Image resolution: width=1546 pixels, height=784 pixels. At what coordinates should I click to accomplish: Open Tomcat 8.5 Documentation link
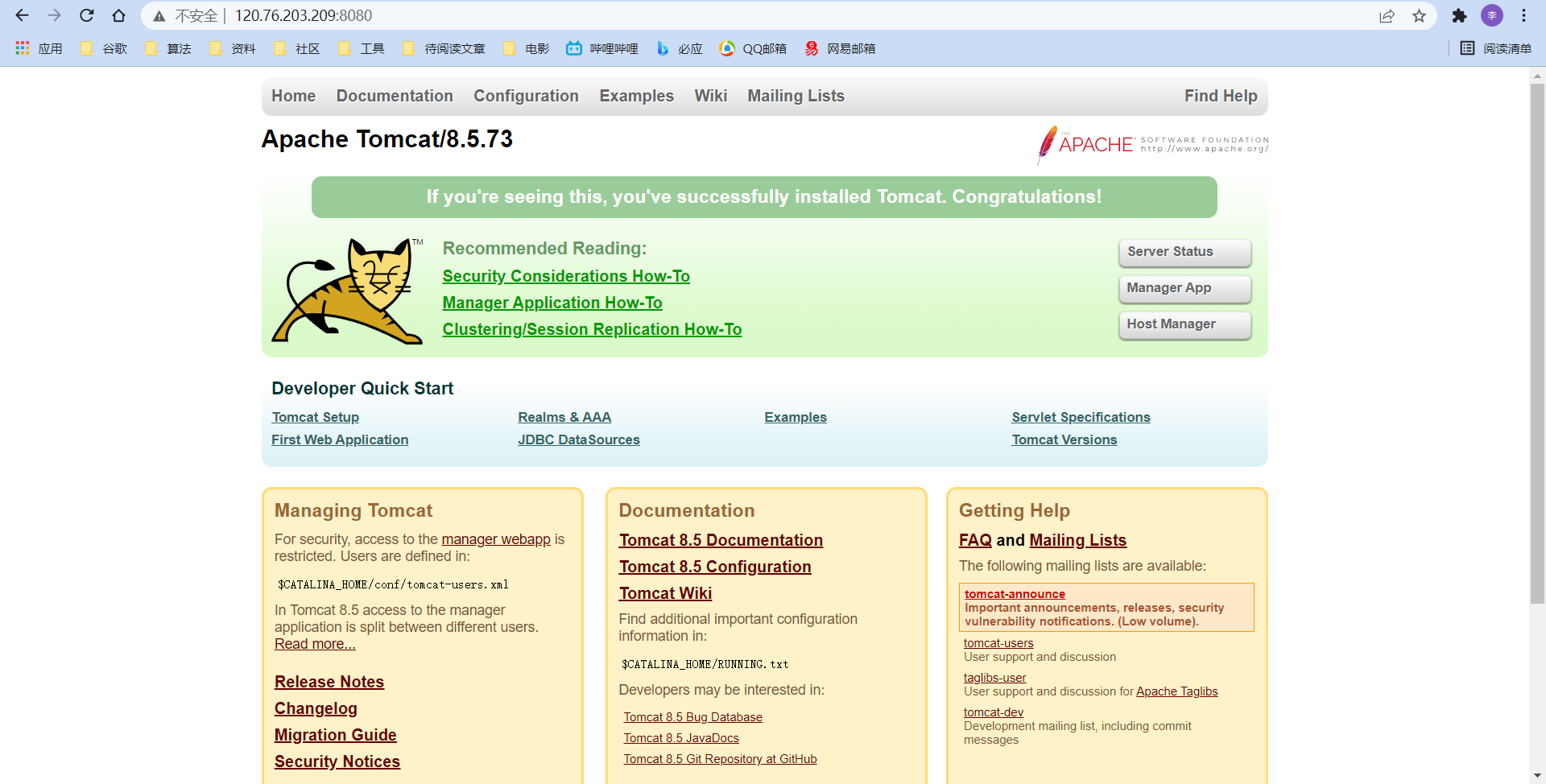click(x=721, y=540)
